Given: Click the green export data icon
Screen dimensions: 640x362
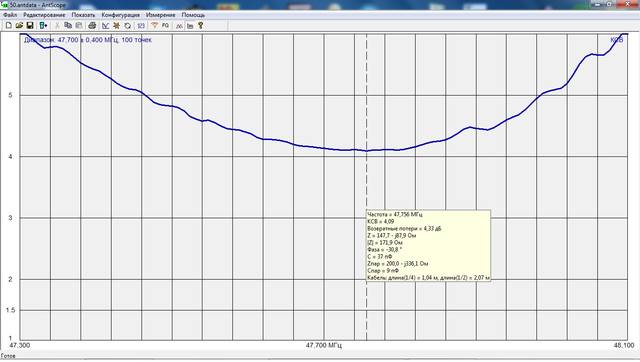Looking at the screenshot, I should 43,26.
